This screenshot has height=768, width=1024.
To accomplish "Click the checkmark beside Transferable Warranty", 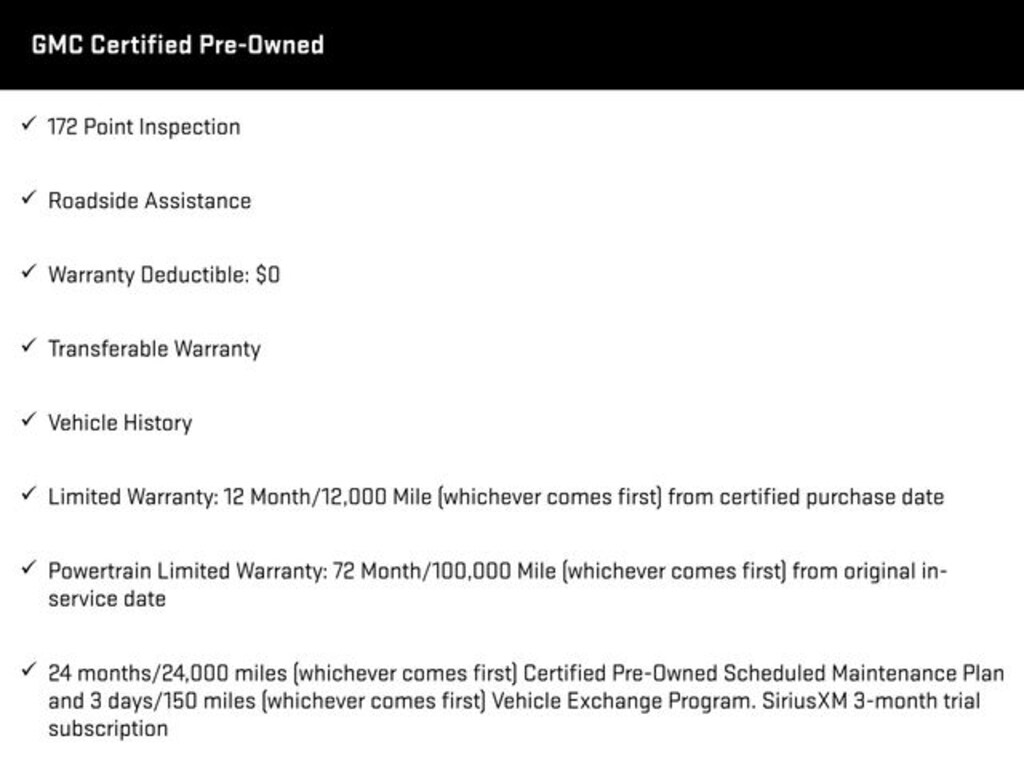I will tap(28, 346).
